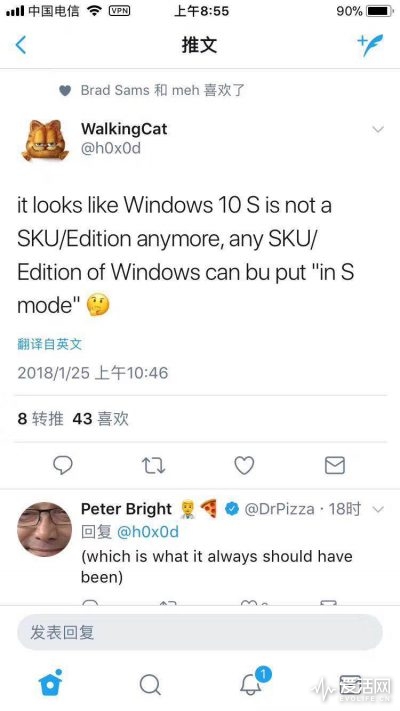Open @h0x0d mention in Peter Bright's reply
Viewport: 400px width, 711px height.
pos(148,531)
